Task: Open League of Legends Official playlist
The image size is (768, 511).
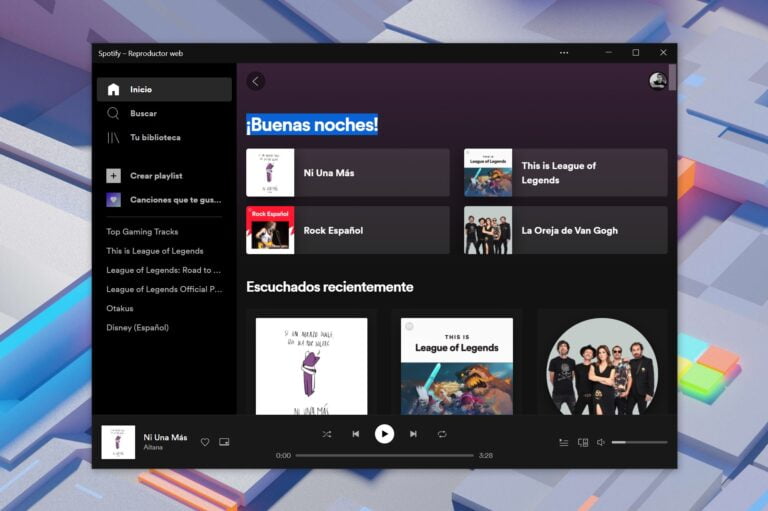Action: 164,289
